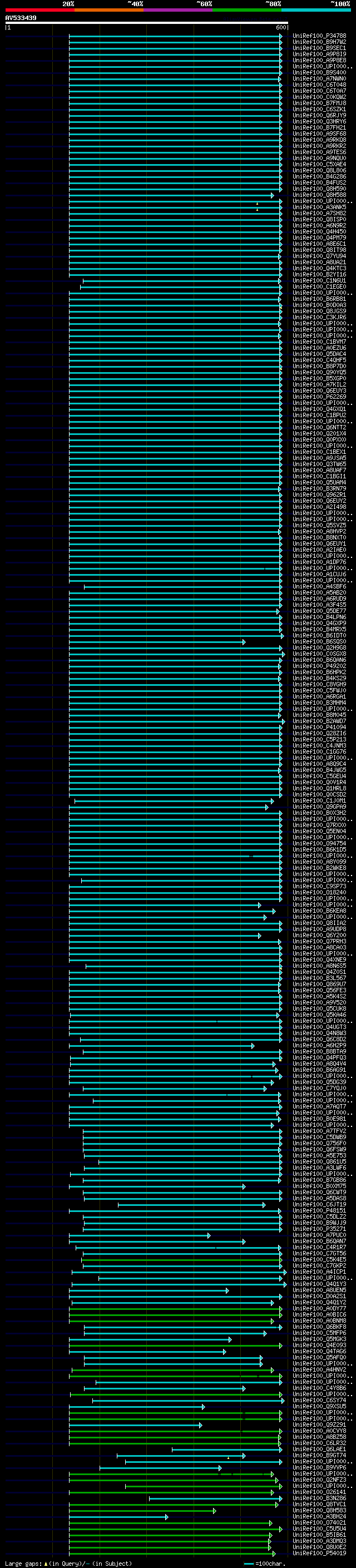Screen dimensions: 356x1568
Task: Select hit label UniRef100_B6SQS0
Action: click(319, 641)
